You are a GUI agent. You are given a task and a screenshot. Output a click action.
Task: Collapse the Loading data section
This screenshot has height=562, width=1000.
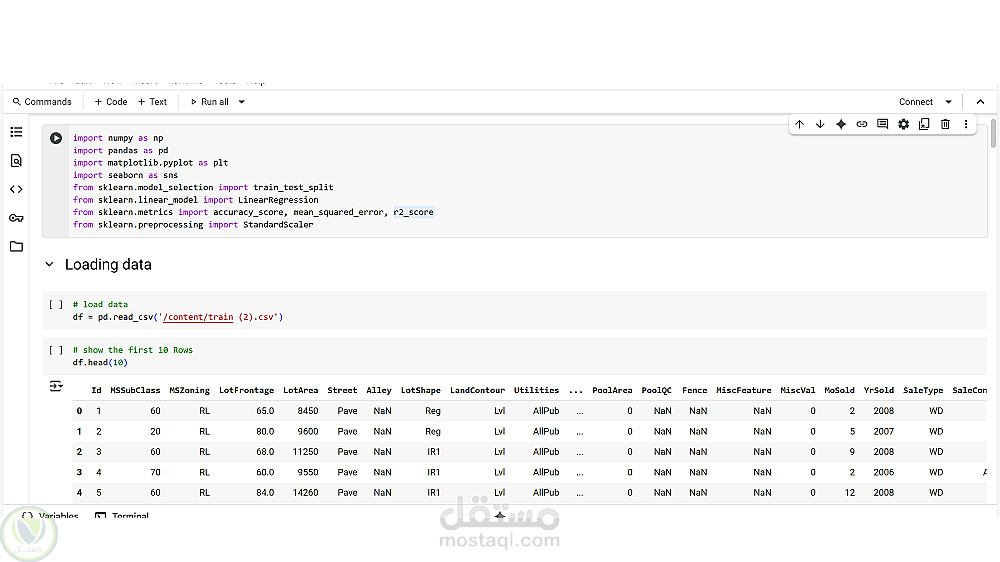coord(49,265)
